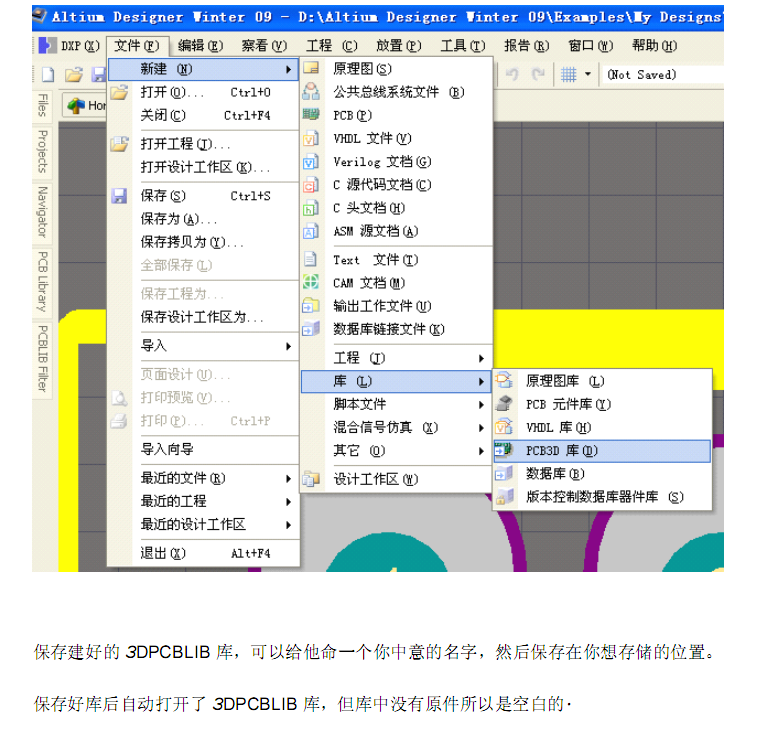The width and height of the screenshot is (784, 754).
Task: Open the 工具 (T) menu
Action: (x=462, y=46)
